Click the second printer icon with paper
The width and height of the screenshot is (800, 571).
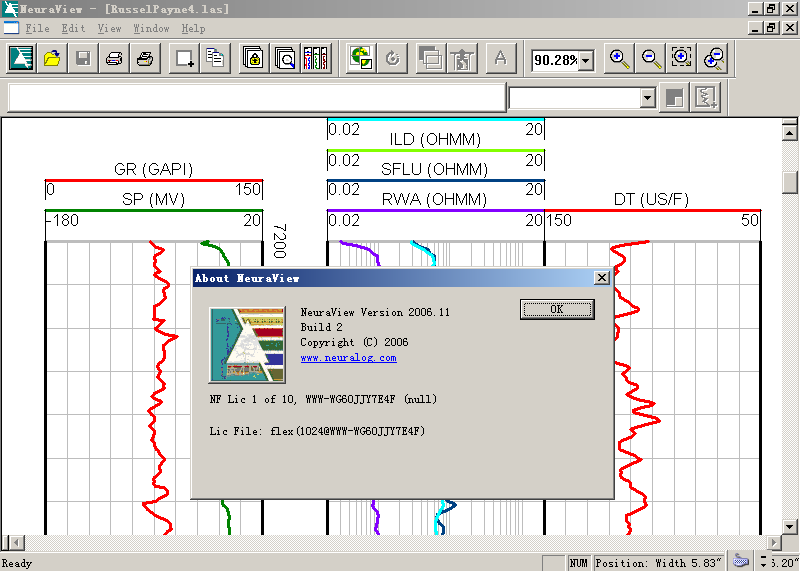coord(145,58)
